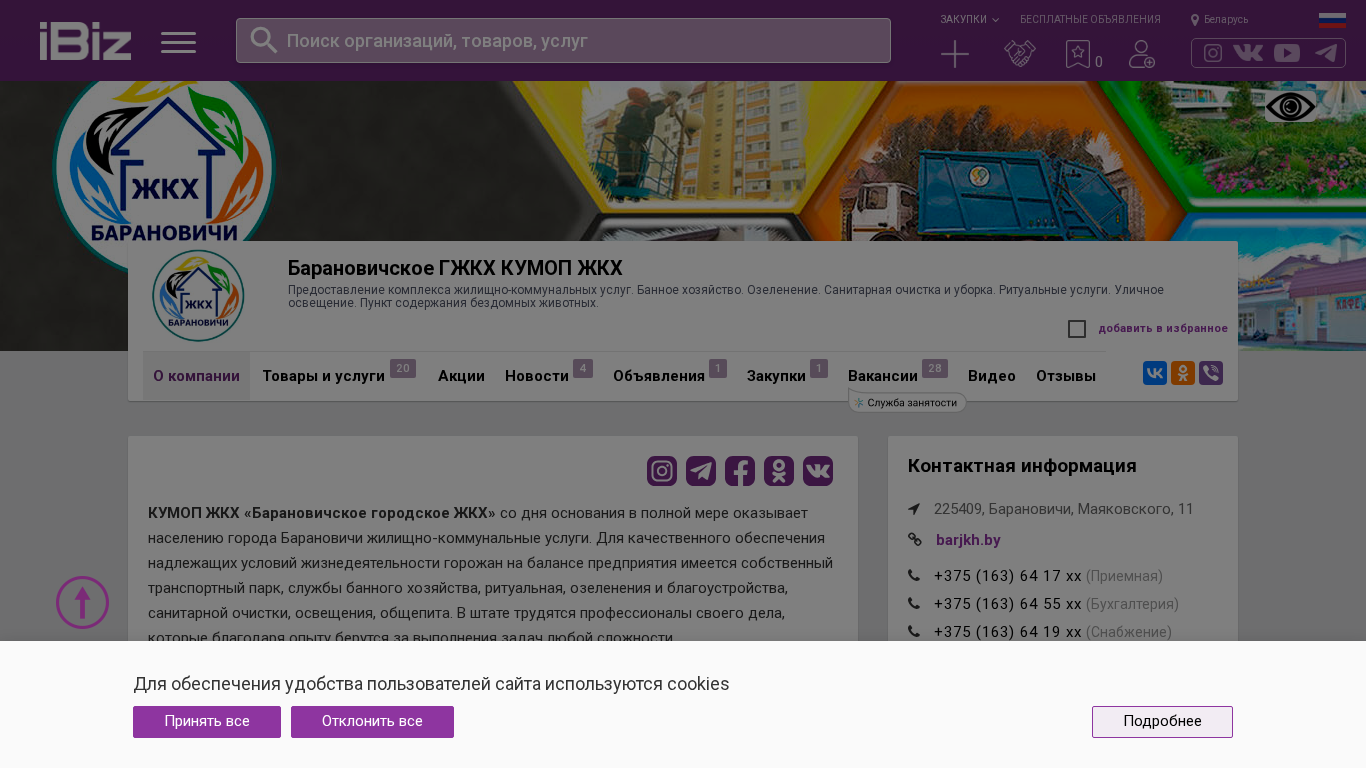Image resolution: width=1366 pixels, height=768 pixels.
Task: Open the handshake deals icon
Action: coord(1020,54)
